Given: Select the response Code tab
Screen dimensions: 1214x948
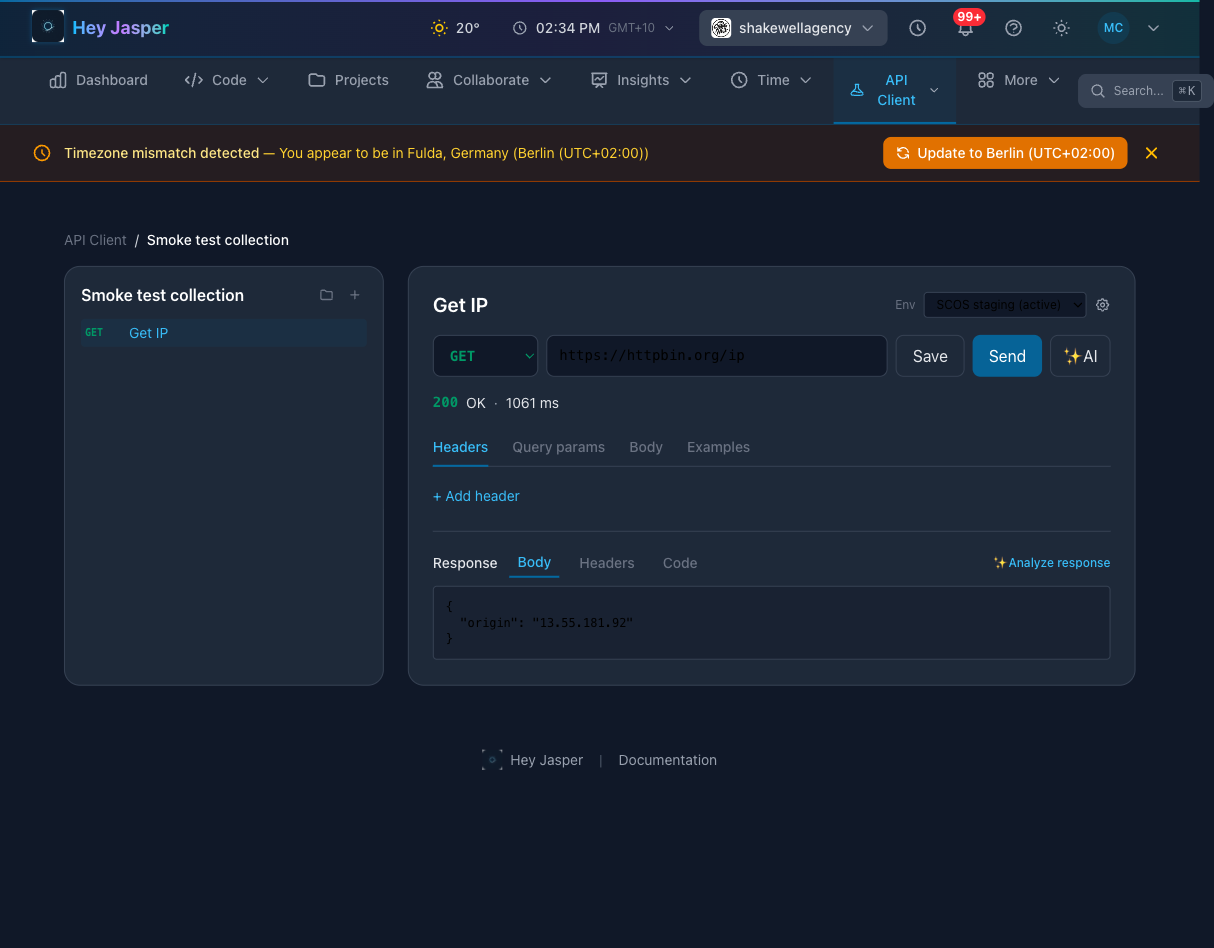Looking at the screenshot, I should pyautogui.click(x=680, y=563).
